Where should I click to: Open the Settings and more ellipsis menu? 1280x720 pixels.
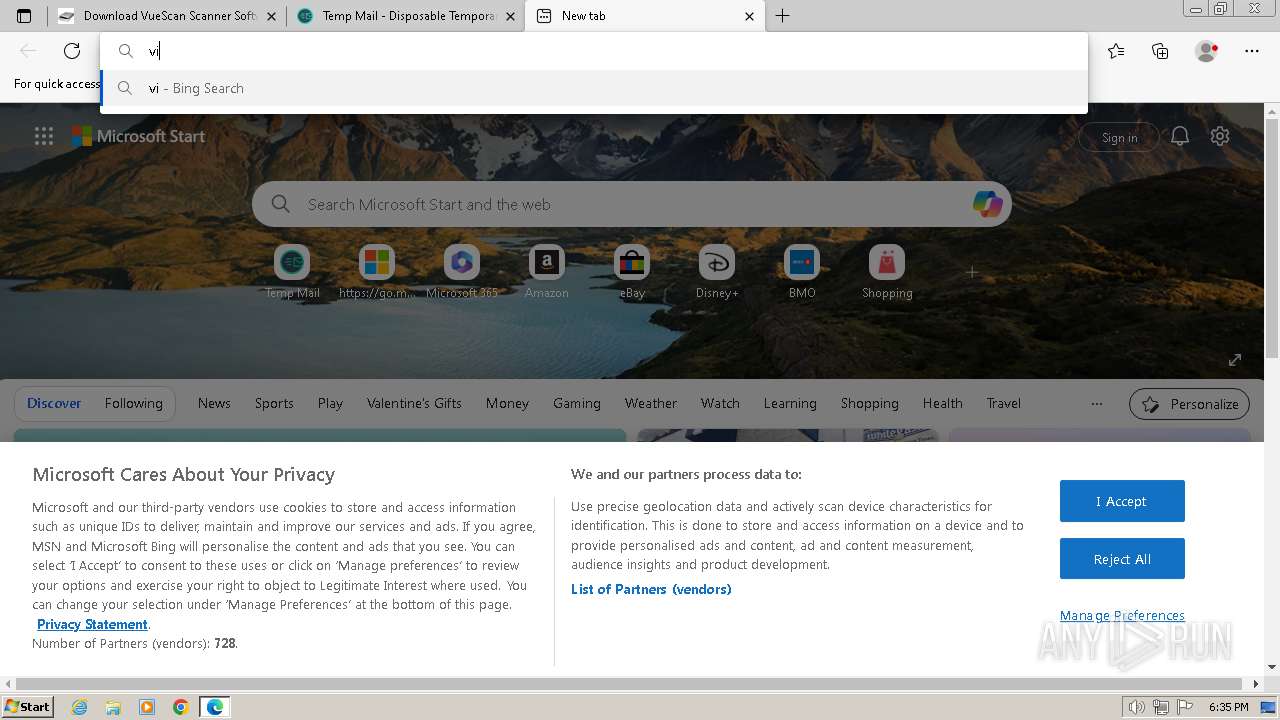(x=1252, y=51)
